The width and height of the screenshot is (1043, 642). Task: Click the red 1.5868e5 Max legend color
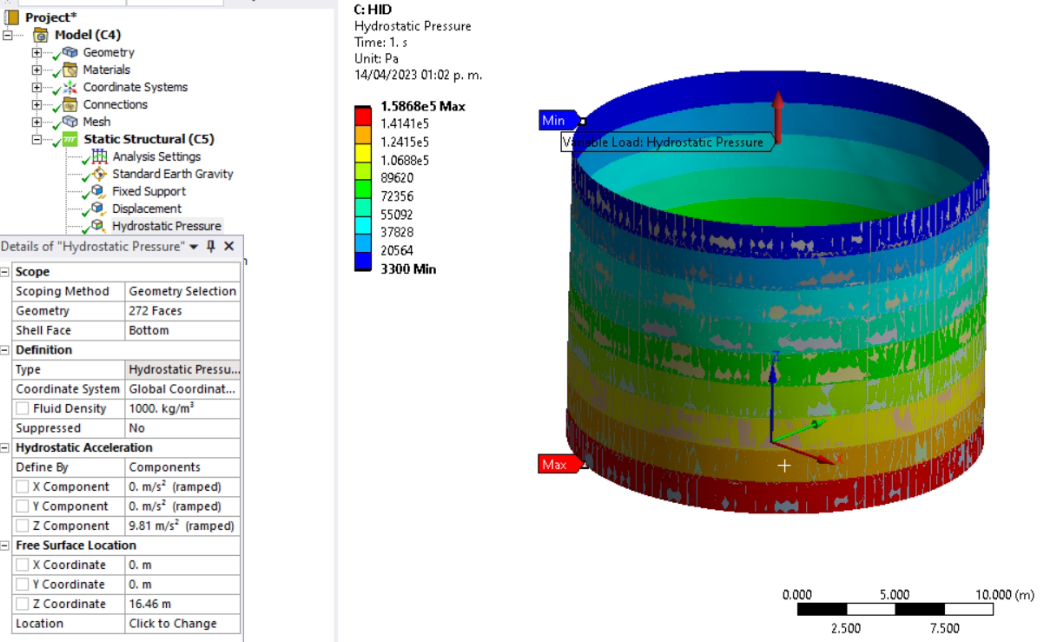pos(363,116)
